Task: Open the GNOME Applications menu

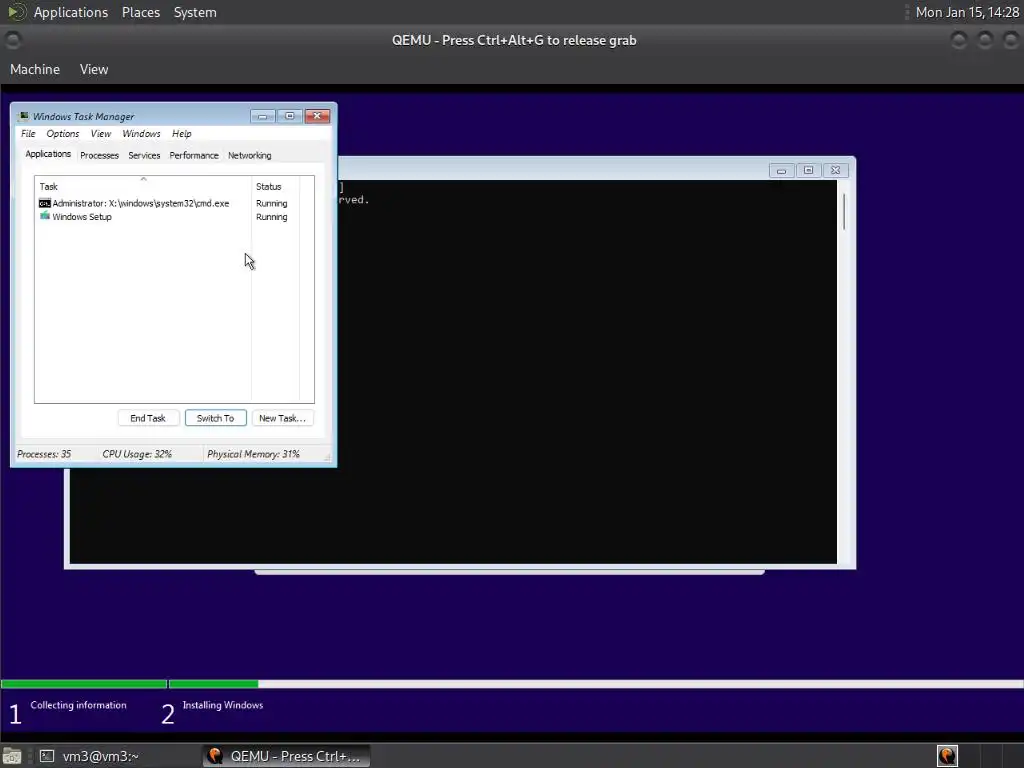Action: (x=71, y=12)
